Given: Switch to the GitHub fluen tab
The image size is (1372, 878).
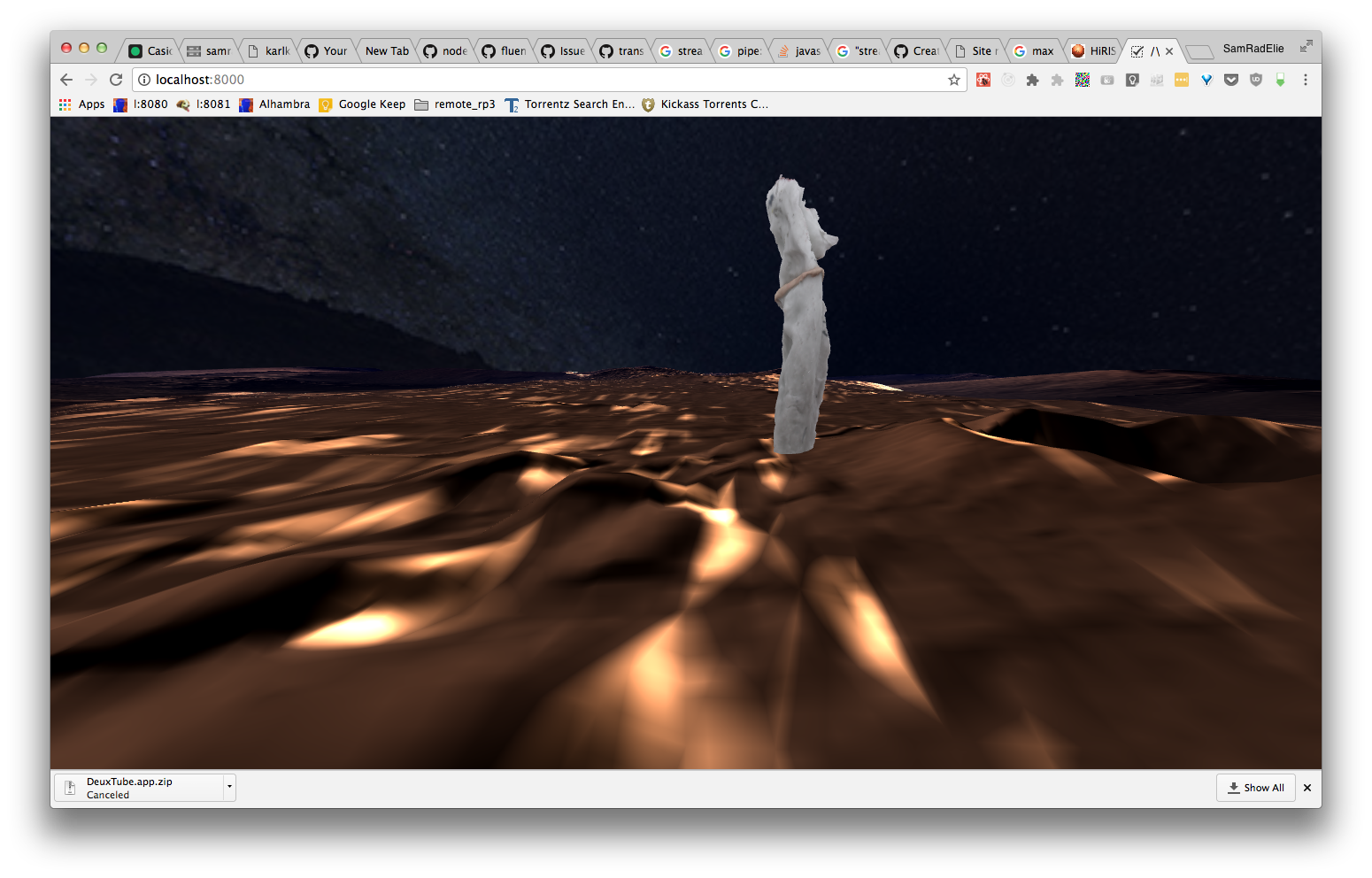Looking at the screenshot, I should [x=505, y=51].
